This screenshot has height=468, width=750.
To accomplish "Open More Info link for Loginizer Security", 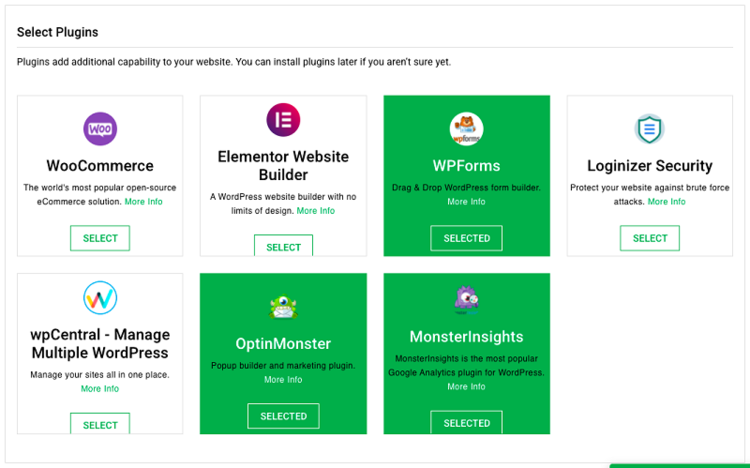I will 666,202.
